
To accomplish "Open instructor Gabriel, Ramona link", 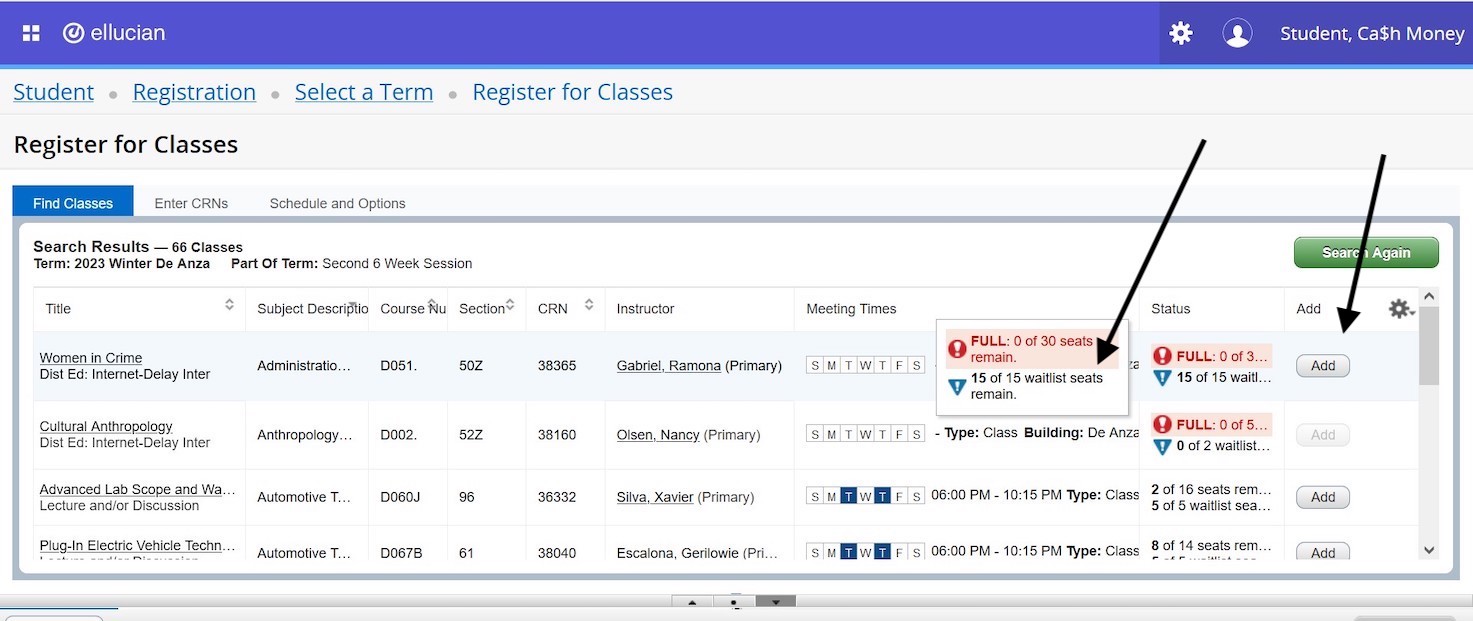I will [668, 366].
